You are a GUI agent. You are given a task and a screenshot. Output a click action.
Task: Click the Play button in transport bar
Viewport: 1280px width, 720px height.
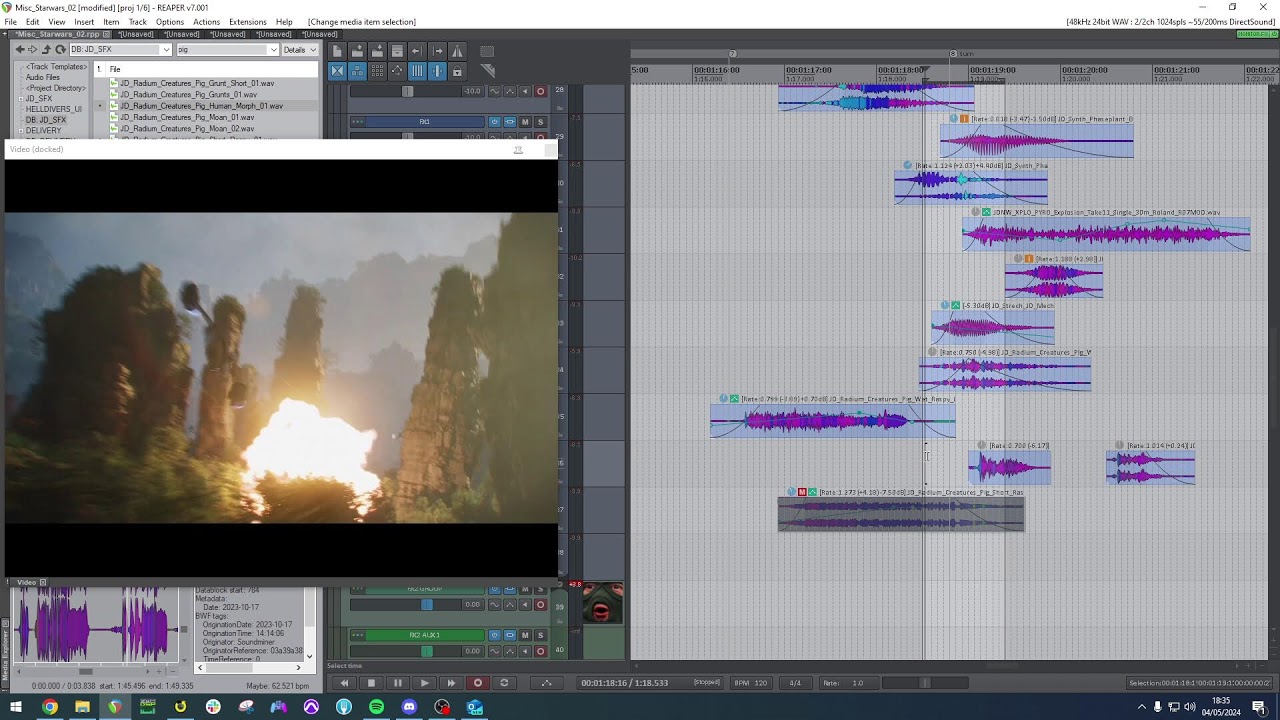[424, 683]
